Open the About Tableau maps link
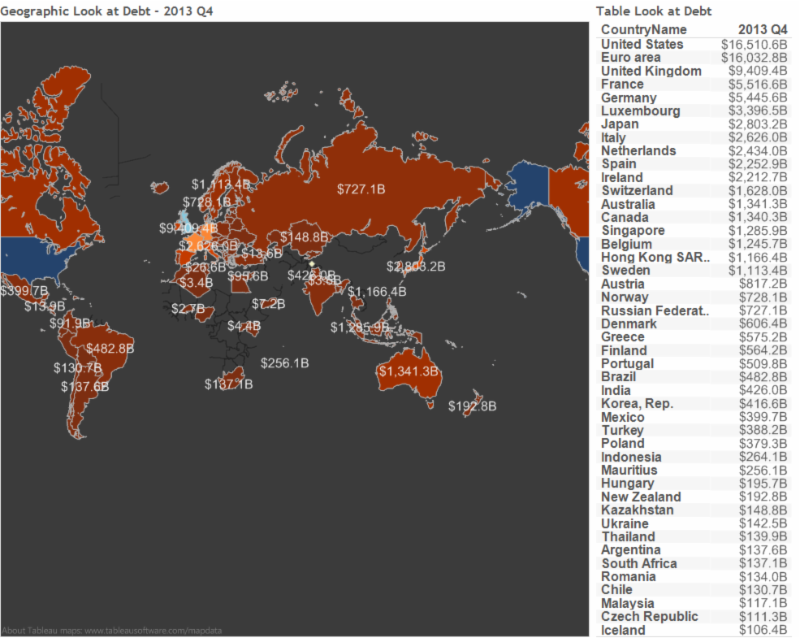 point(112,631)
